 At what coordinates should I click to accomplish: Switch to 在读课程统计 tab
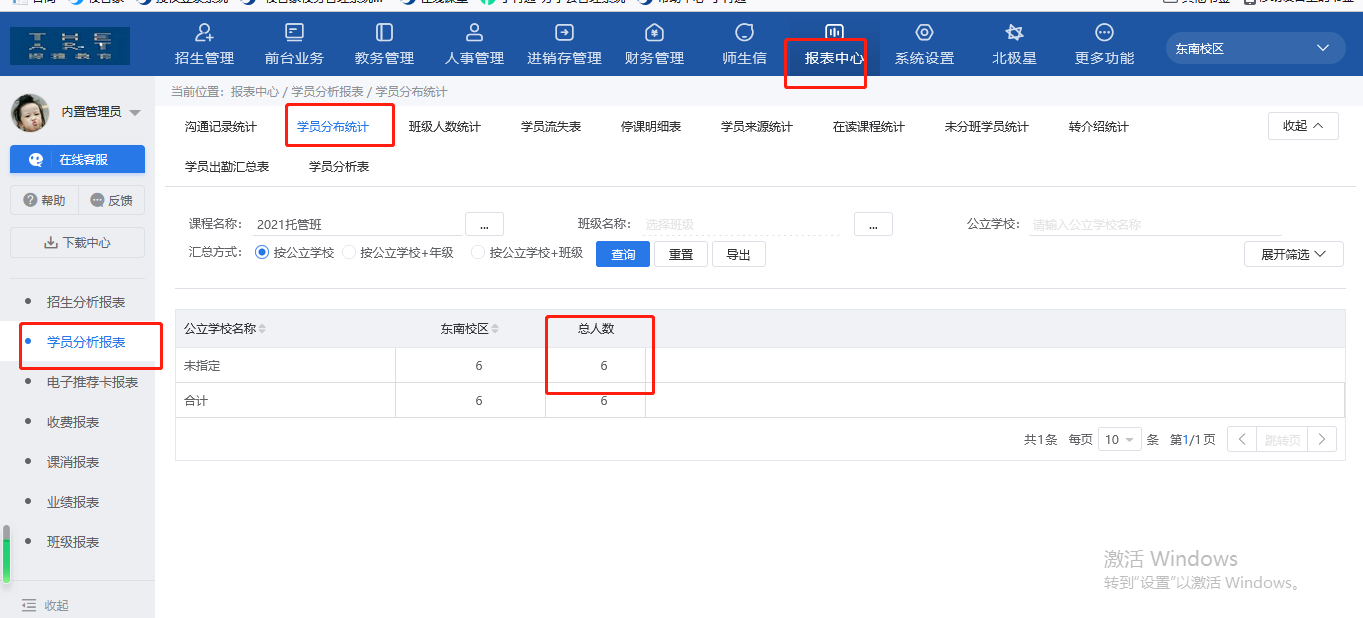tap(869, 127)
